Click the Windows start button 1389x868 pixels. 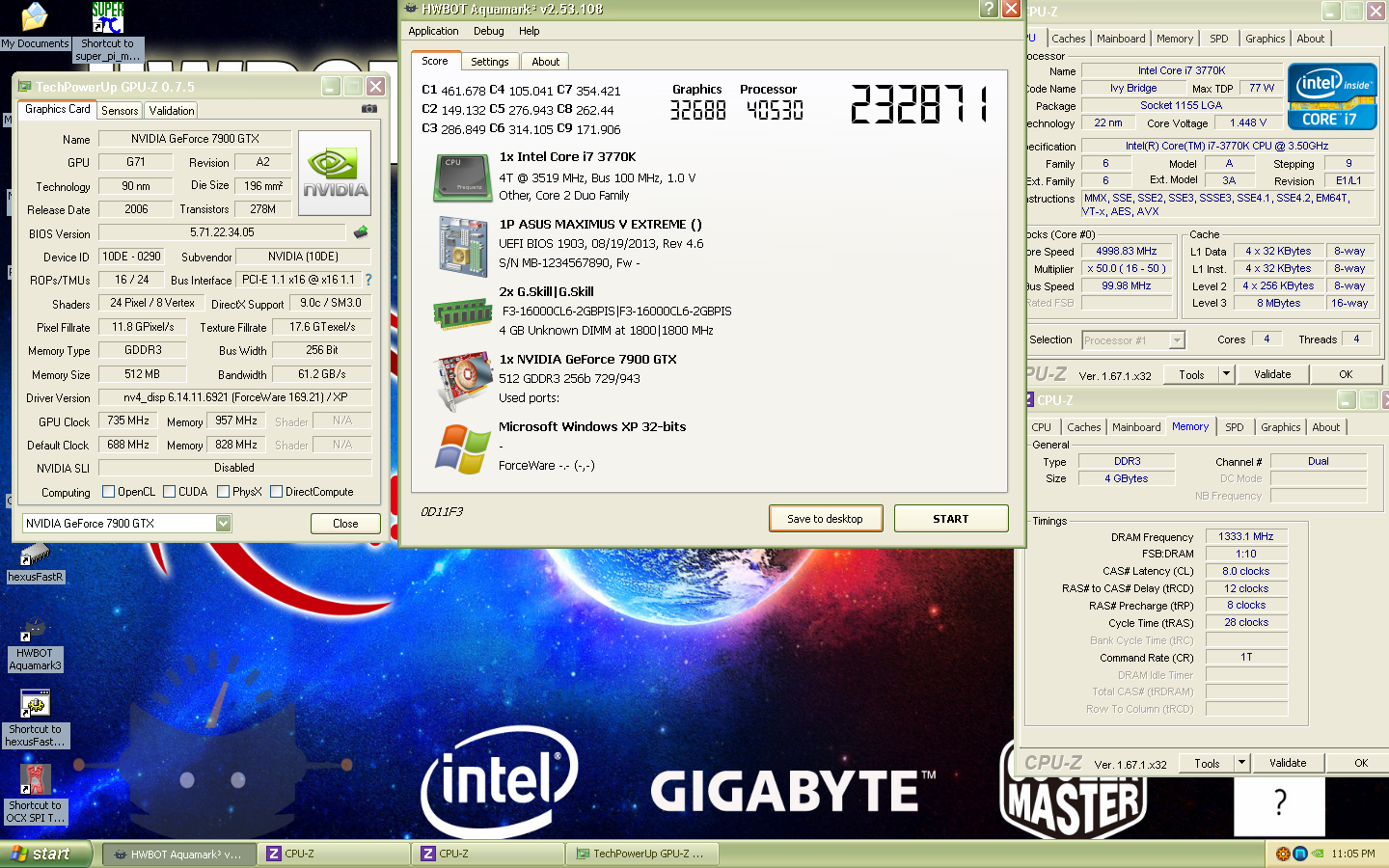(x=45, y=854)
